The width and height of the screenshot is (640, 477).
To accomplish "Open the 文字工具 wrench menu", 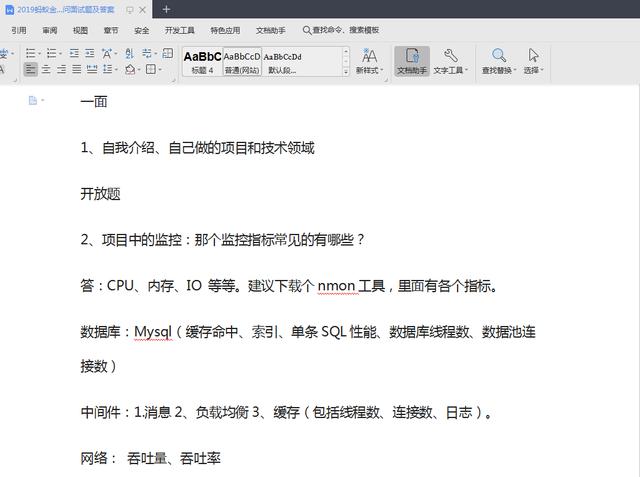I will pyautogui.click(x=451, y=61).
